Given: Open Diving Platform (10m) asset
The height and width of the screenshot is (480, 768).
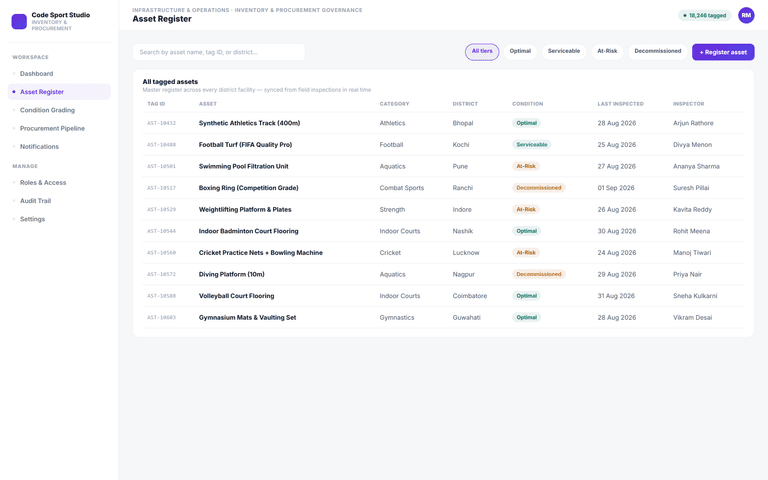Looking at the screenshot, I should coord(232,274).
